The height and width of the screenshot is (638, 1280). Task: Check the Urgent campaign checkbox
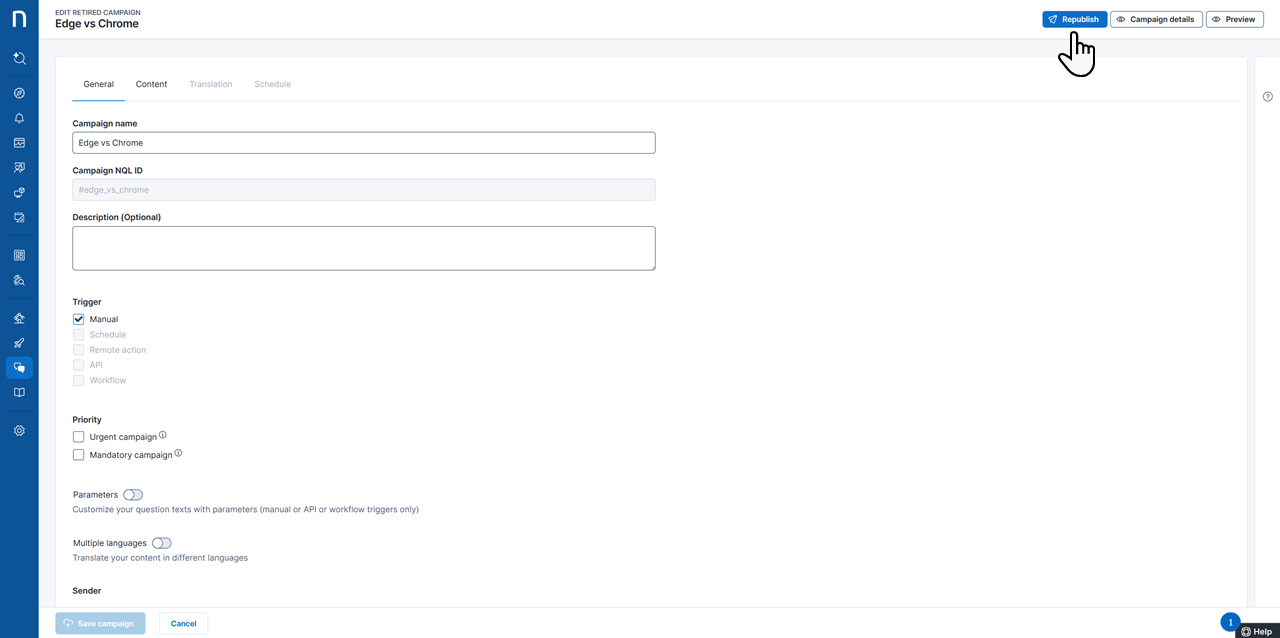[78, 436]
